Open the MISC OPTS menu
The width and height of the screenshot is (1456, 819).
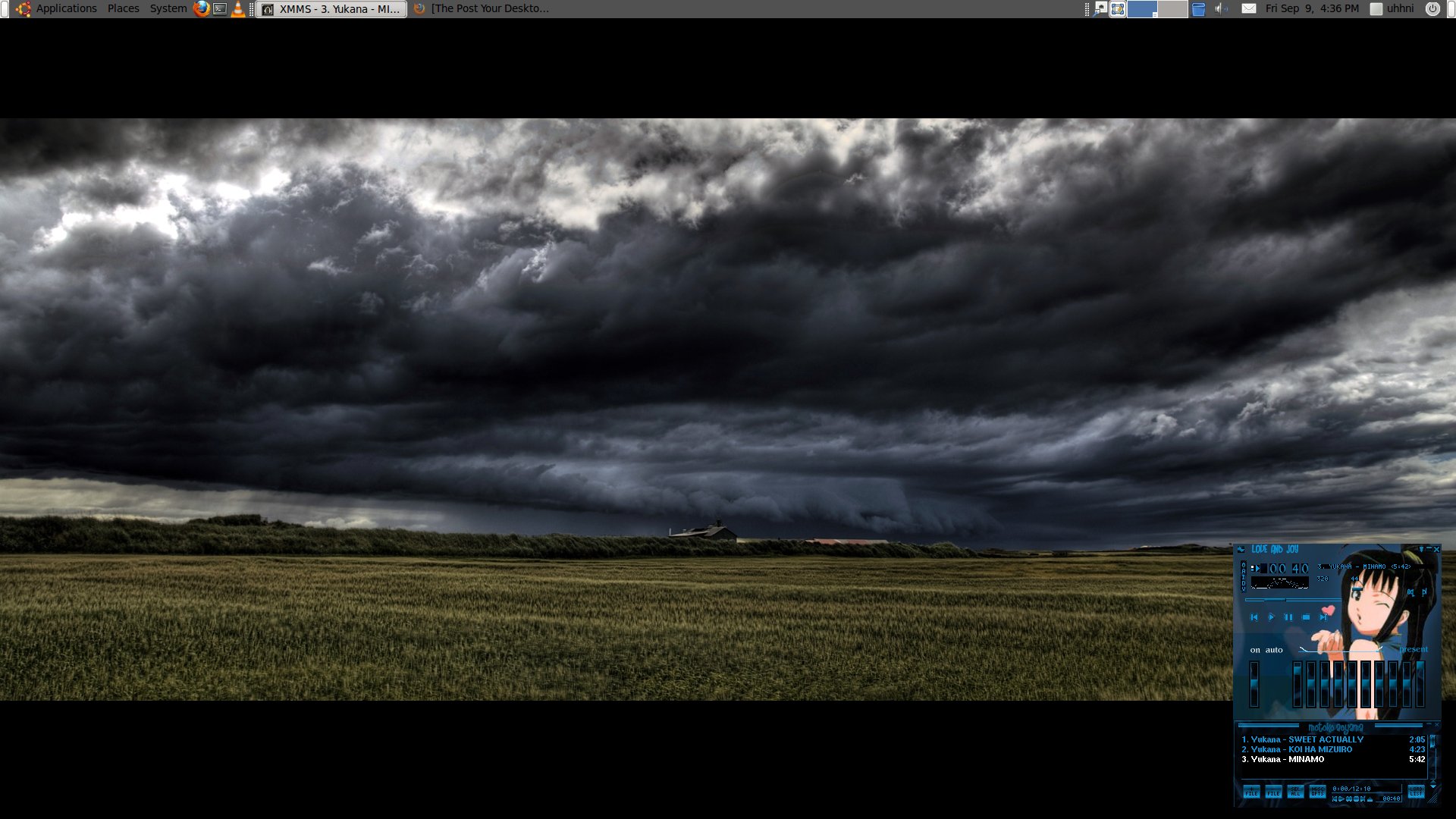click(x=1317, y=792)
